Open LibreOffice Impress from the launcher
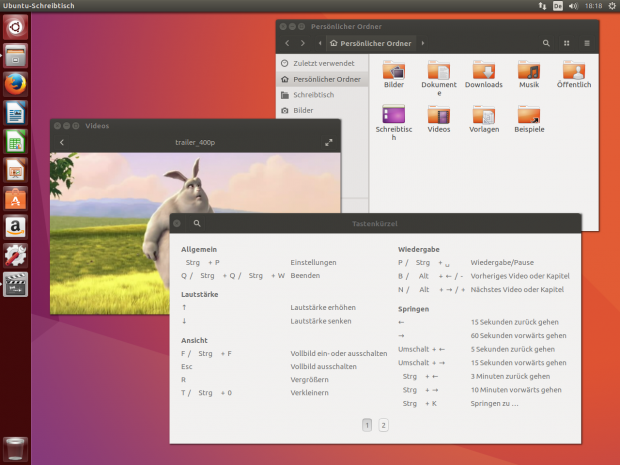Screen dimensions: 620x465 (x=15, y=170)
